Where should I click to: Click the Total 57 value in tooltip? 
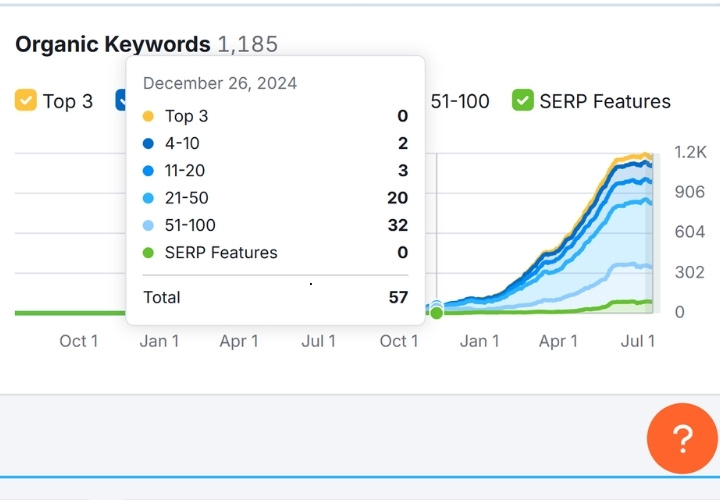tap(398, 298)
